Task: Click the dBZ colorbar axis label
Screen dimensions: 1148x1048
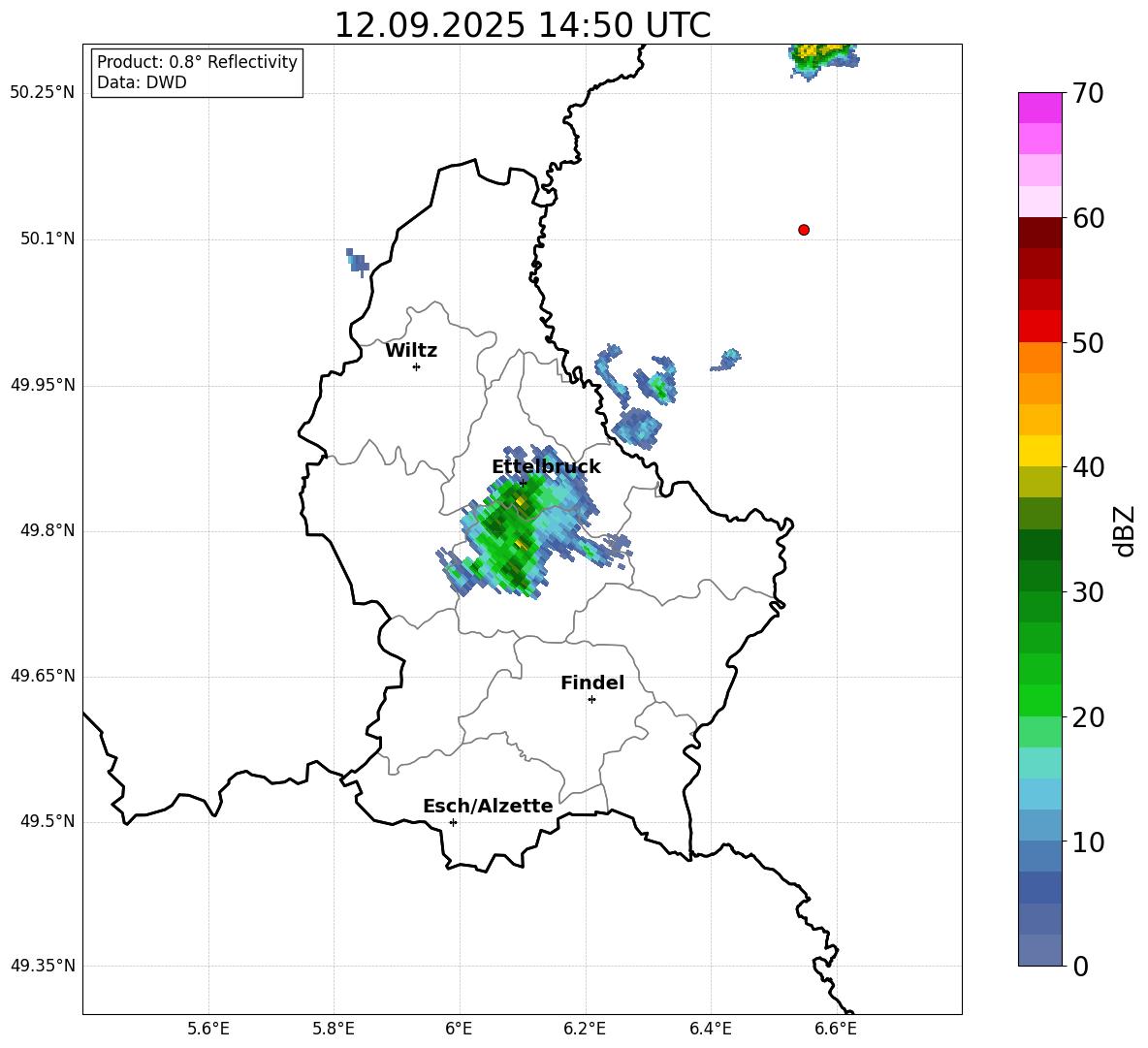Action: (1124, 531)
